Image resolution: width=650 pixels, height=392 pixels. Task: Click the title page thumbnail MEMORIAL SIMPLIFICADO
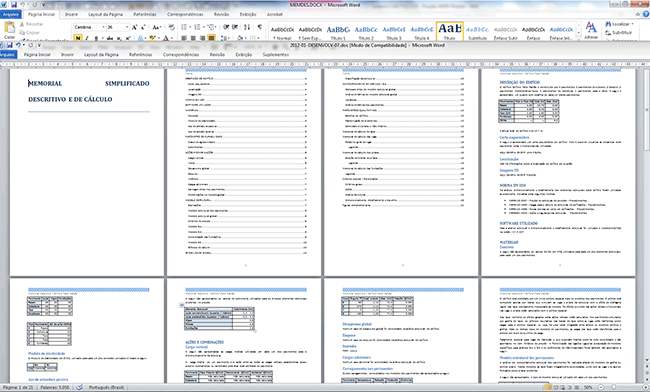point(87,172)
